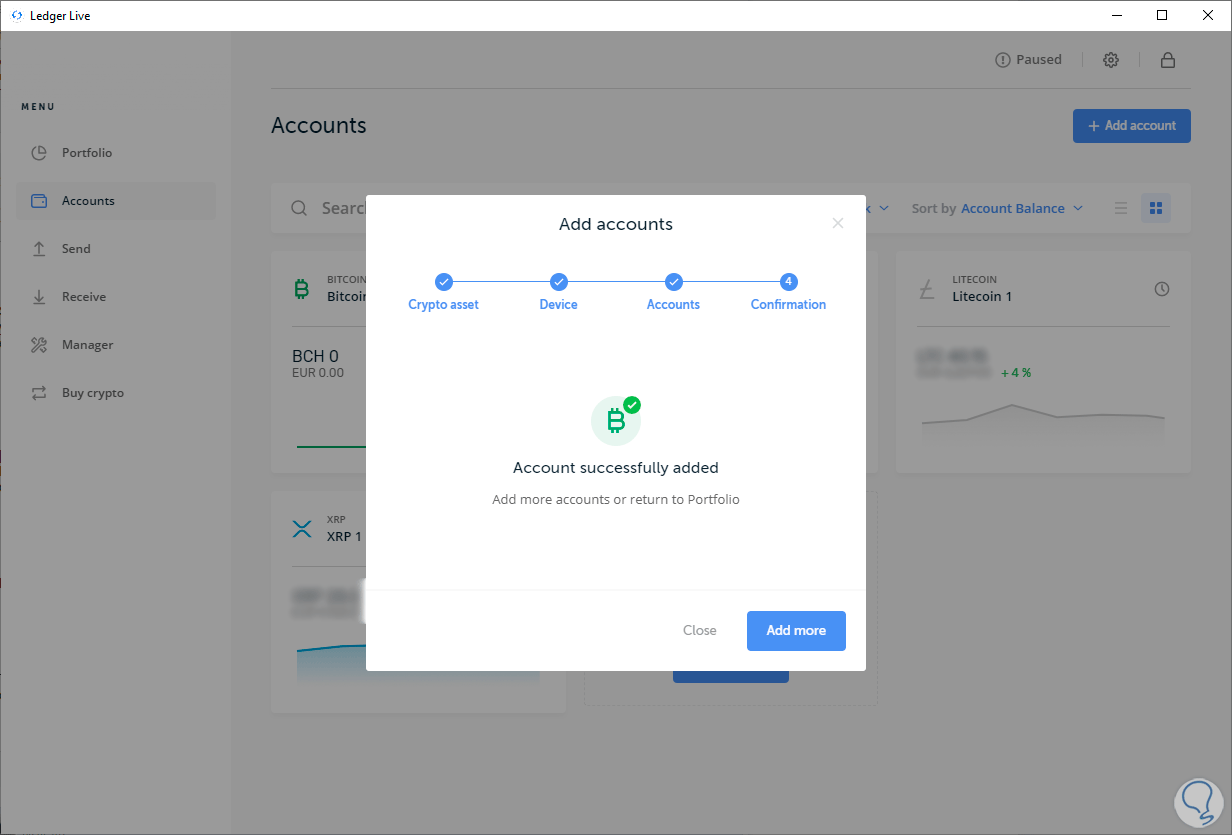Screen dimensions: 1232x835
Task: Click the Device step checkmark
Action: [559, 282]
